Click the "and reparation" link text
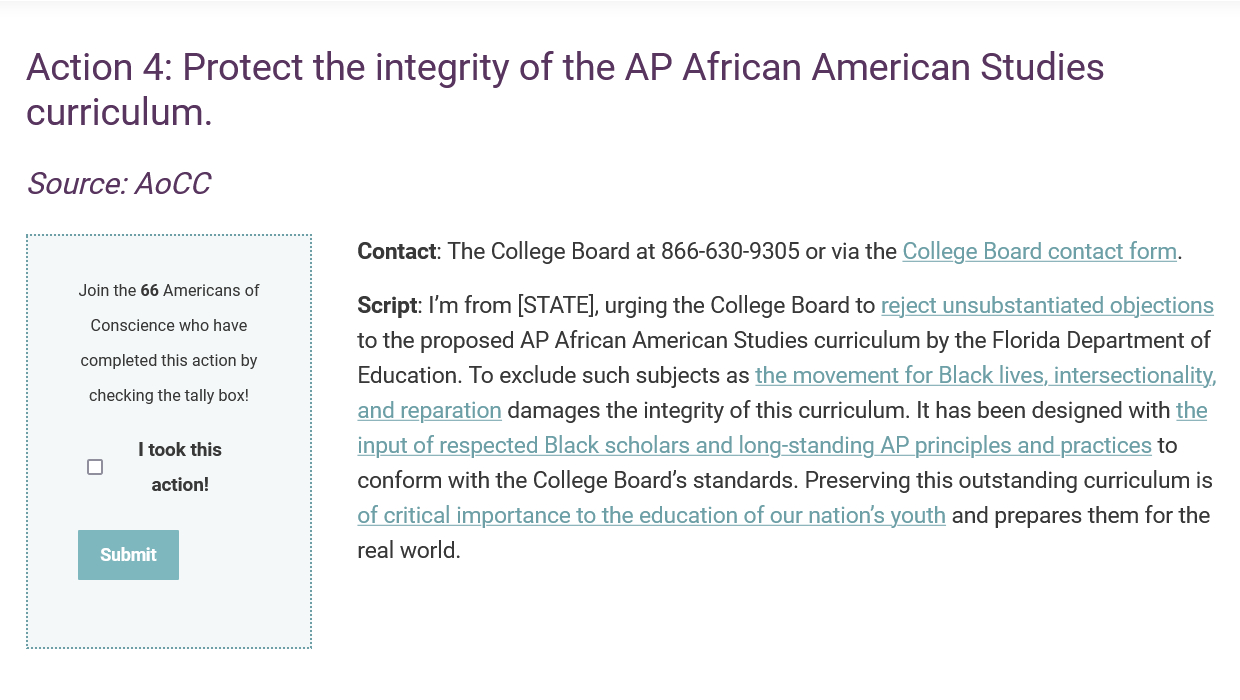This screenshot has width=1240, height=700. [x=430, y=410]
